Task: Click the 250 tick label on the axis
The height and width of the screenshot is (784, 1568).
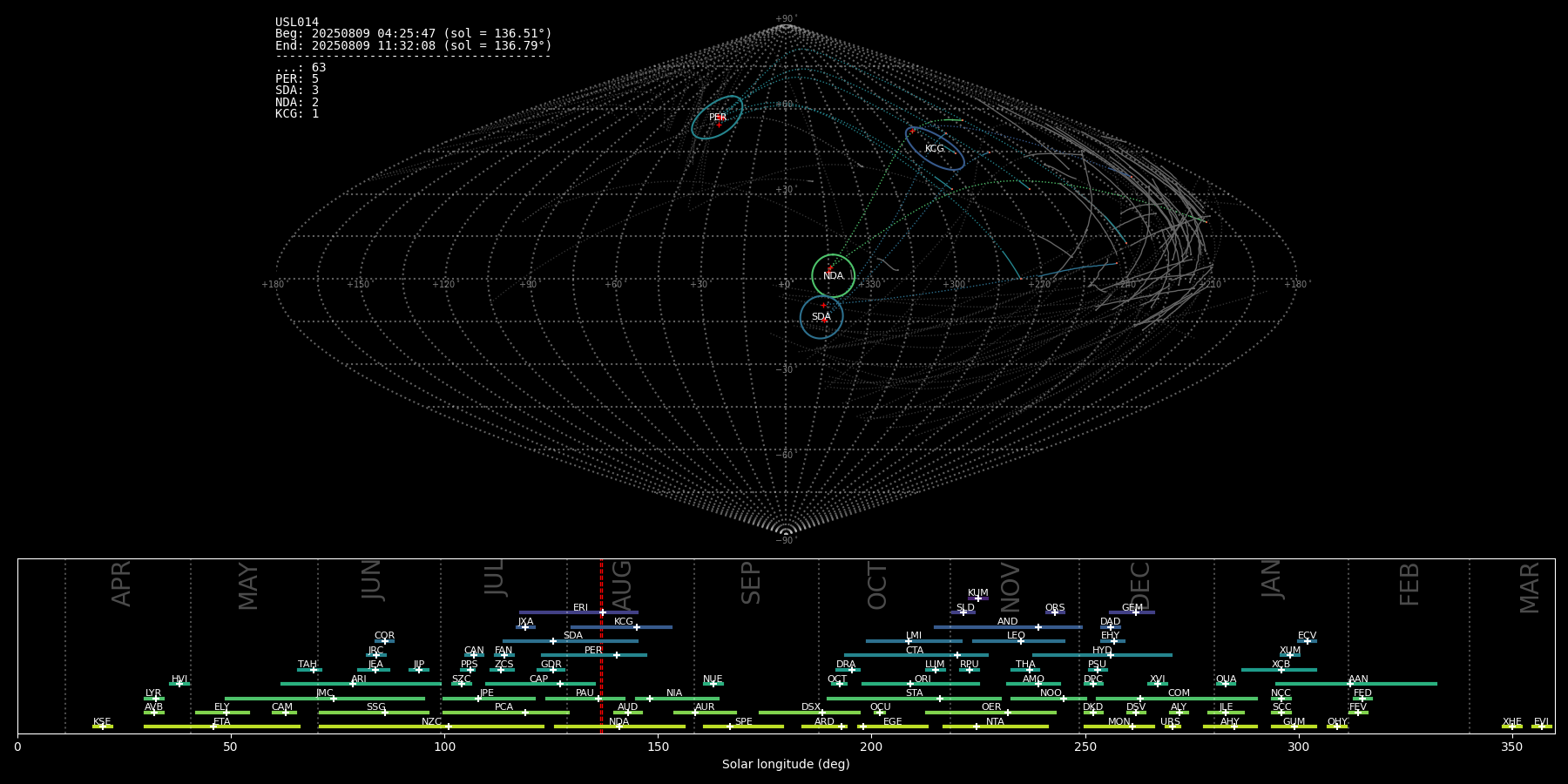Action: (x=1085, y=747)
